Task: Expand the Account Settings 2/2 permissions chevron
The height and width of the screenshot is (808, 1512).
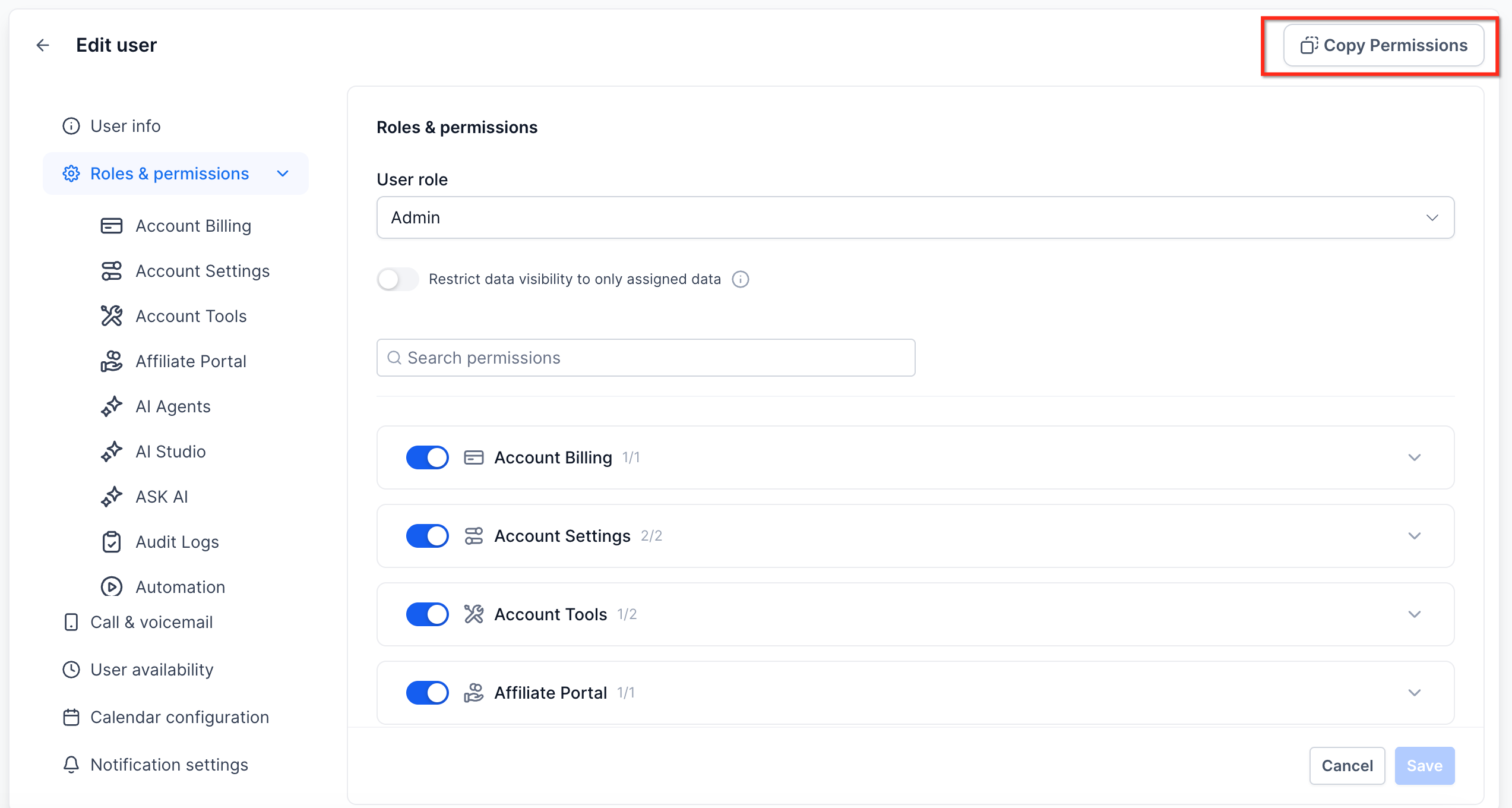Action: click(1415, 536)
